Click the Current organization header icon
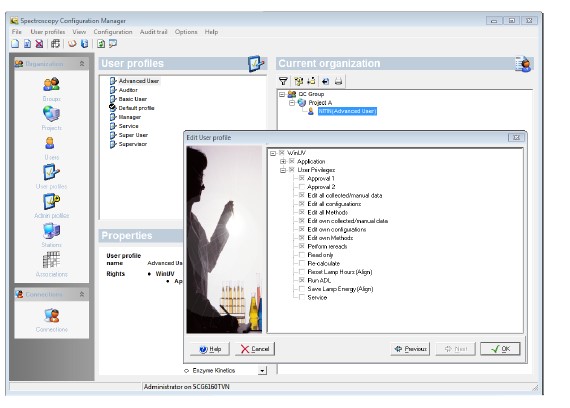The image size is (570, 408). (523, 64)
